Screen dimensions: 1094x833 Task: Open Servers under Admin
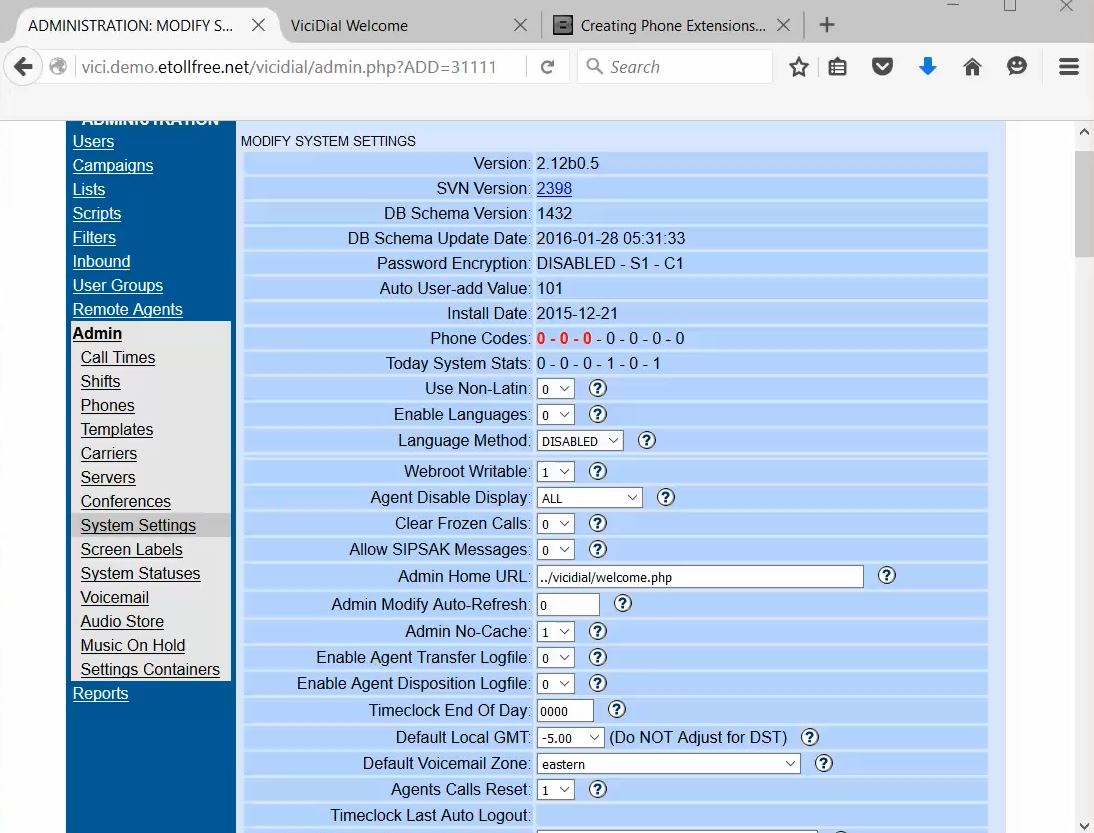coord(108,477)
